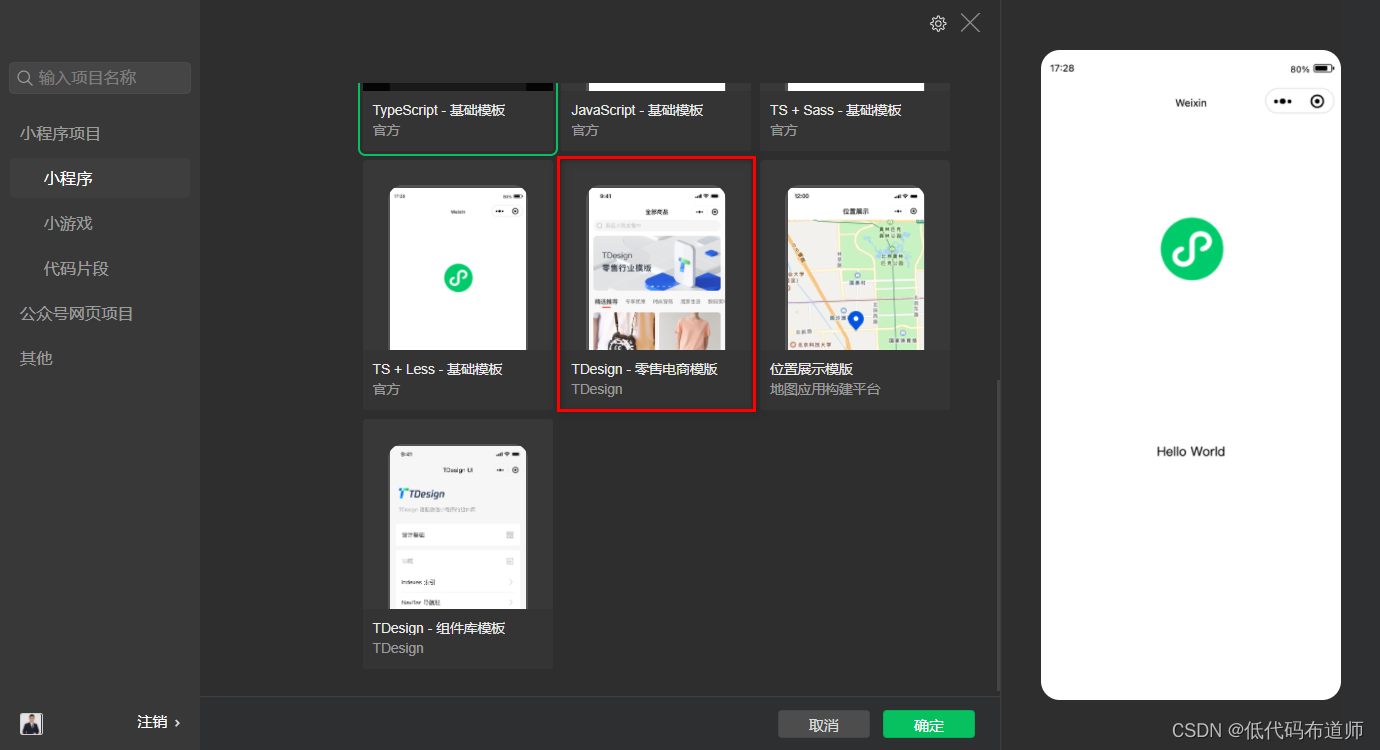The width and height of the screenshot is (1380, 750).
Task: Open the 代码片段 sidebar item
Action: [76, 269]
